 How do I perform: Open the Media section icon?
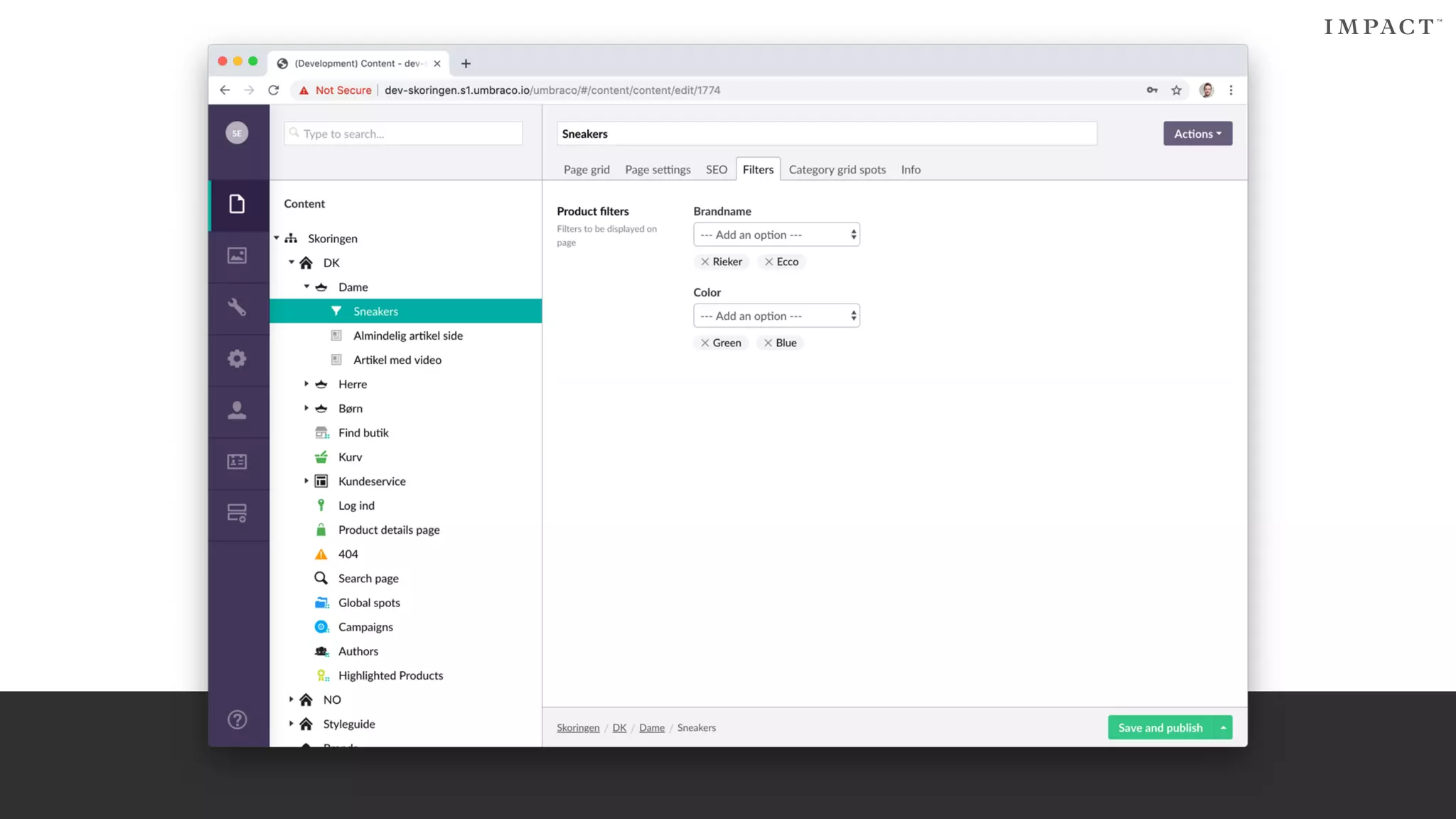point(237,256)
